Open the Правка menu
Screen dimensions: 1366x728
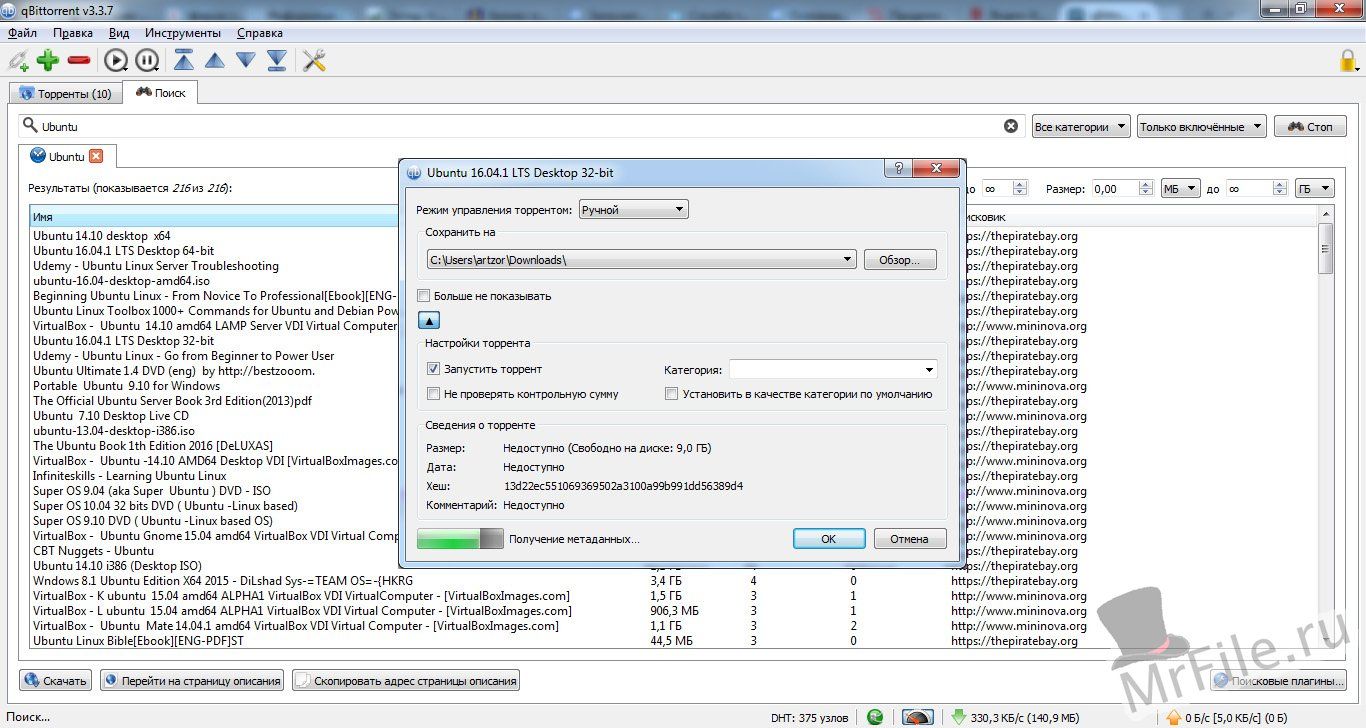coord(74,33)
